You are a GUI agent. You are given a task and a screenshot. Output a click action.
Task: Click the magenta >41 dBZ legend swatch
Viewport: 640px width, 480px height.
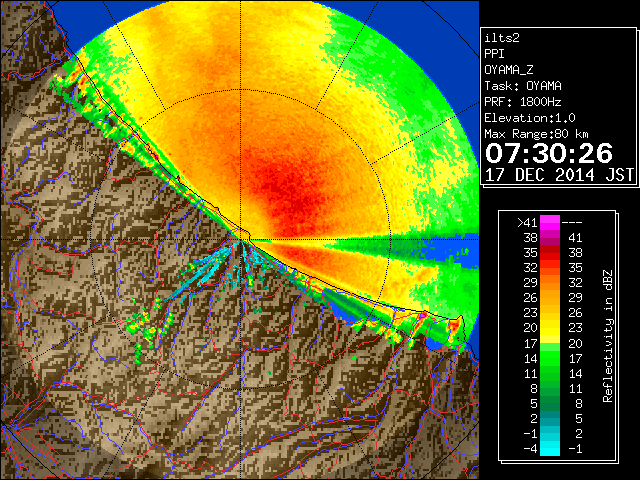click(x=550, y=223)
